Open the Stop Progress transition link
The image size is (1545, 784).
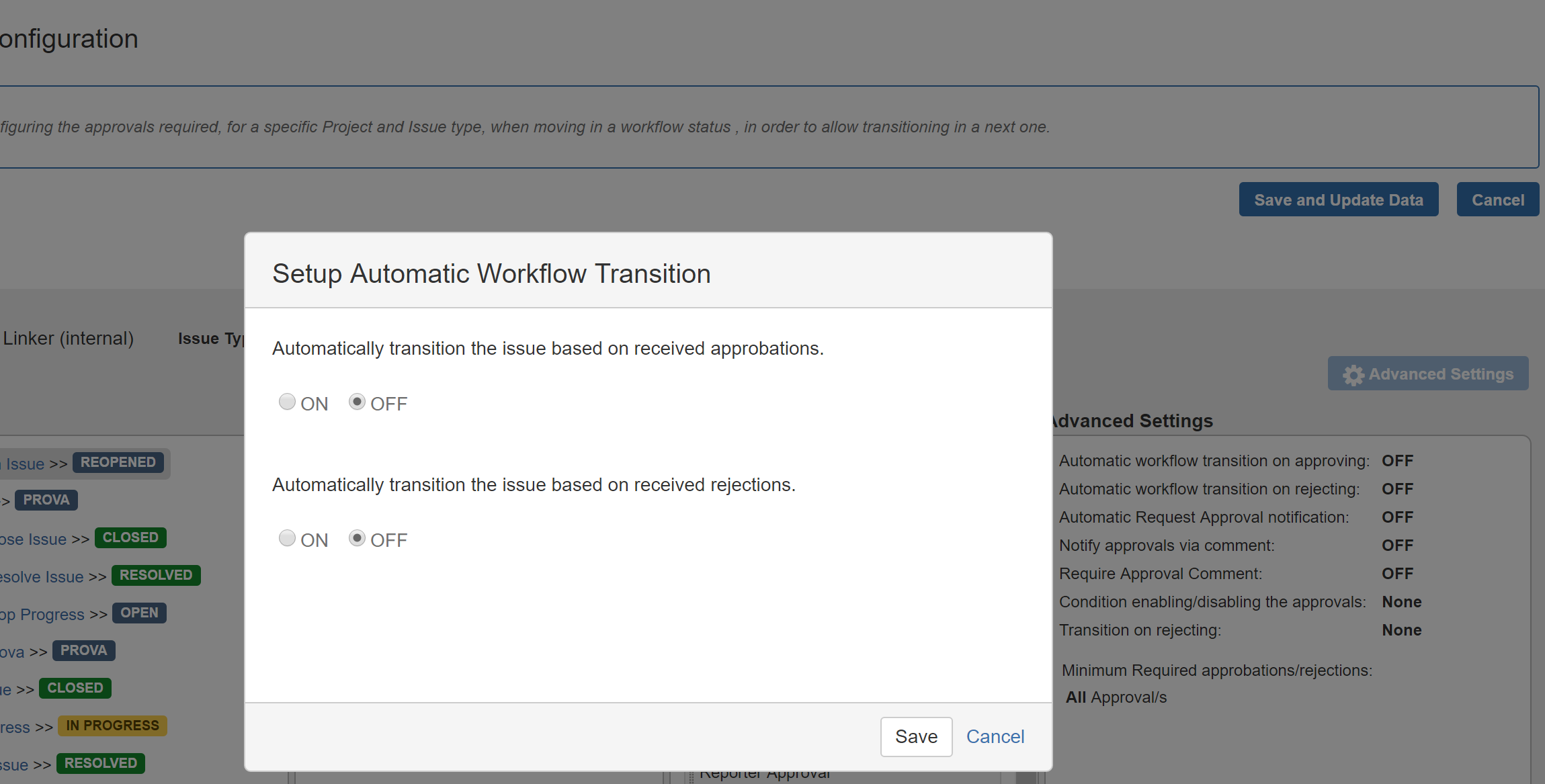(x=43, y=614)
